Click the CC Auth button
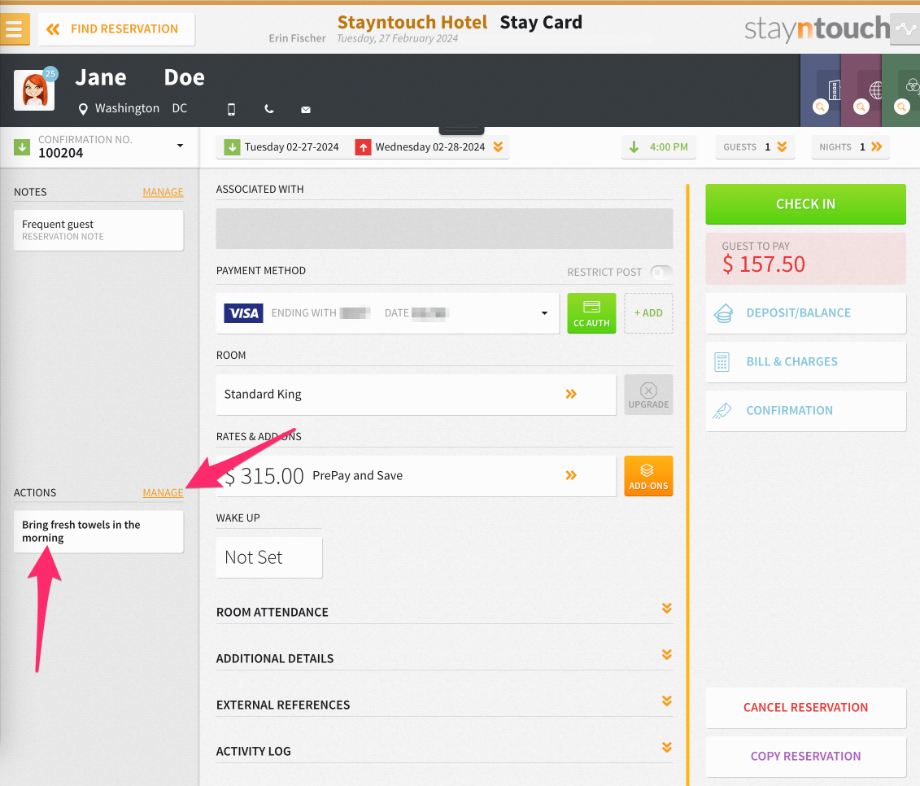 tap(591, 313)
